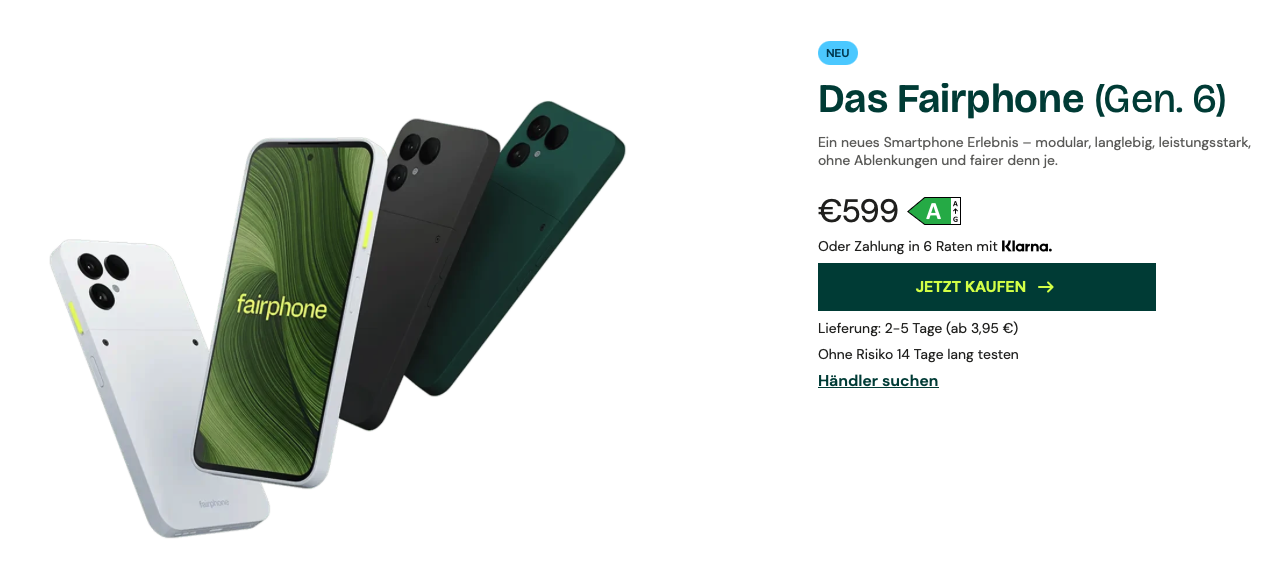
Task: Open the green energy label A icon
Action: click(934, 211)
